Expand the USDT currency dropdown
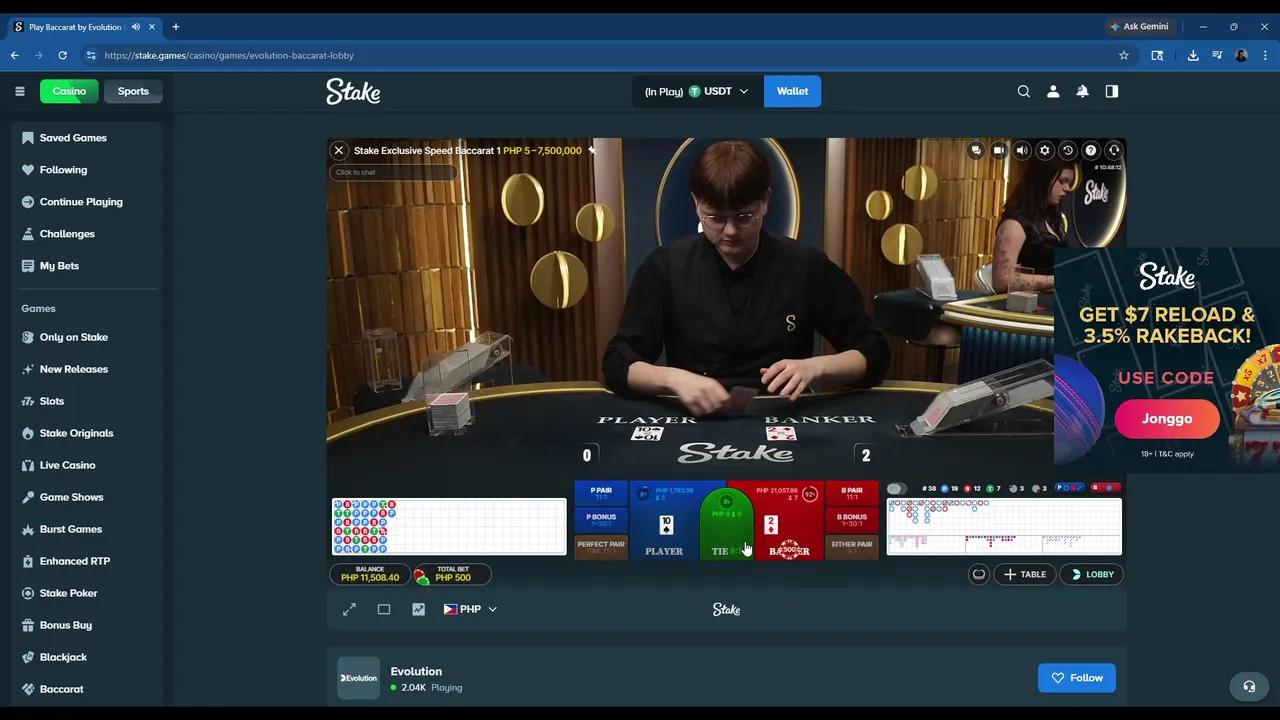 click(699, 91)
